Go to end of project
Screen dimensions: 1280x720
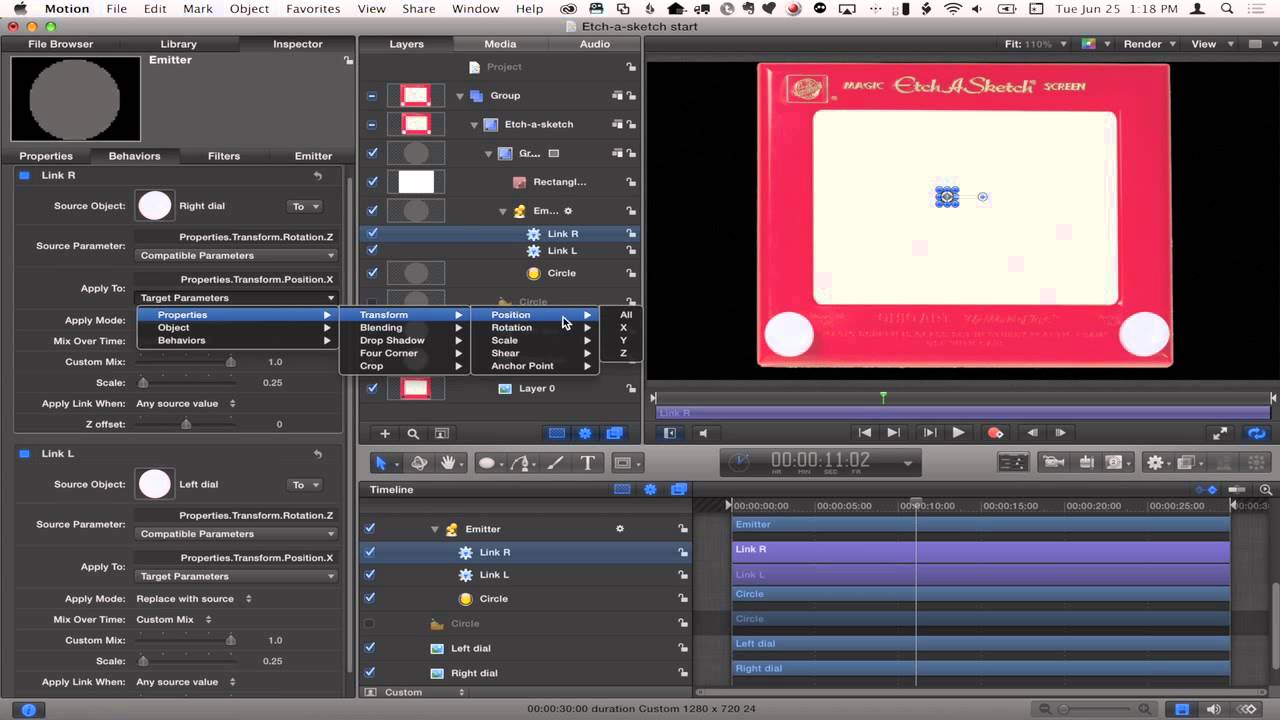pos(893,433)
